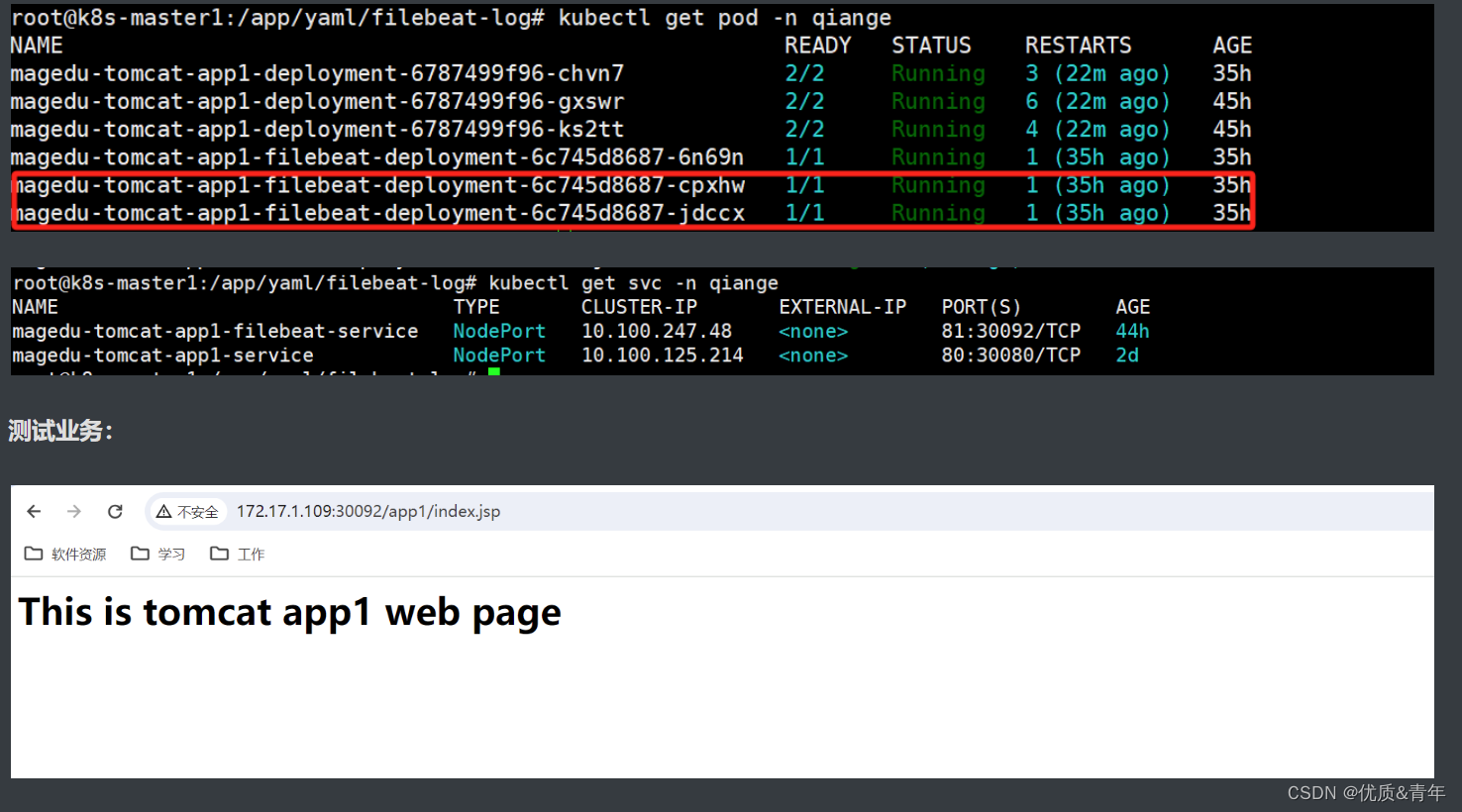
Task: Click pod name ending in ks2tt
Action: pos(317,129)
